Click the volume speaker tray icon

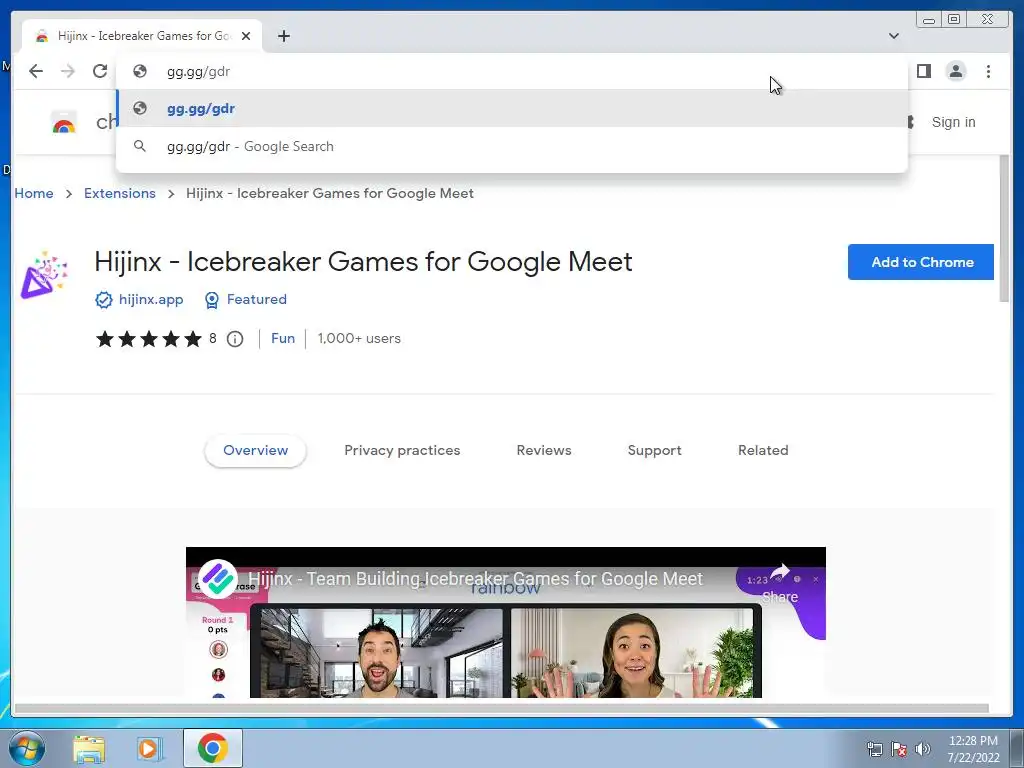922,749
